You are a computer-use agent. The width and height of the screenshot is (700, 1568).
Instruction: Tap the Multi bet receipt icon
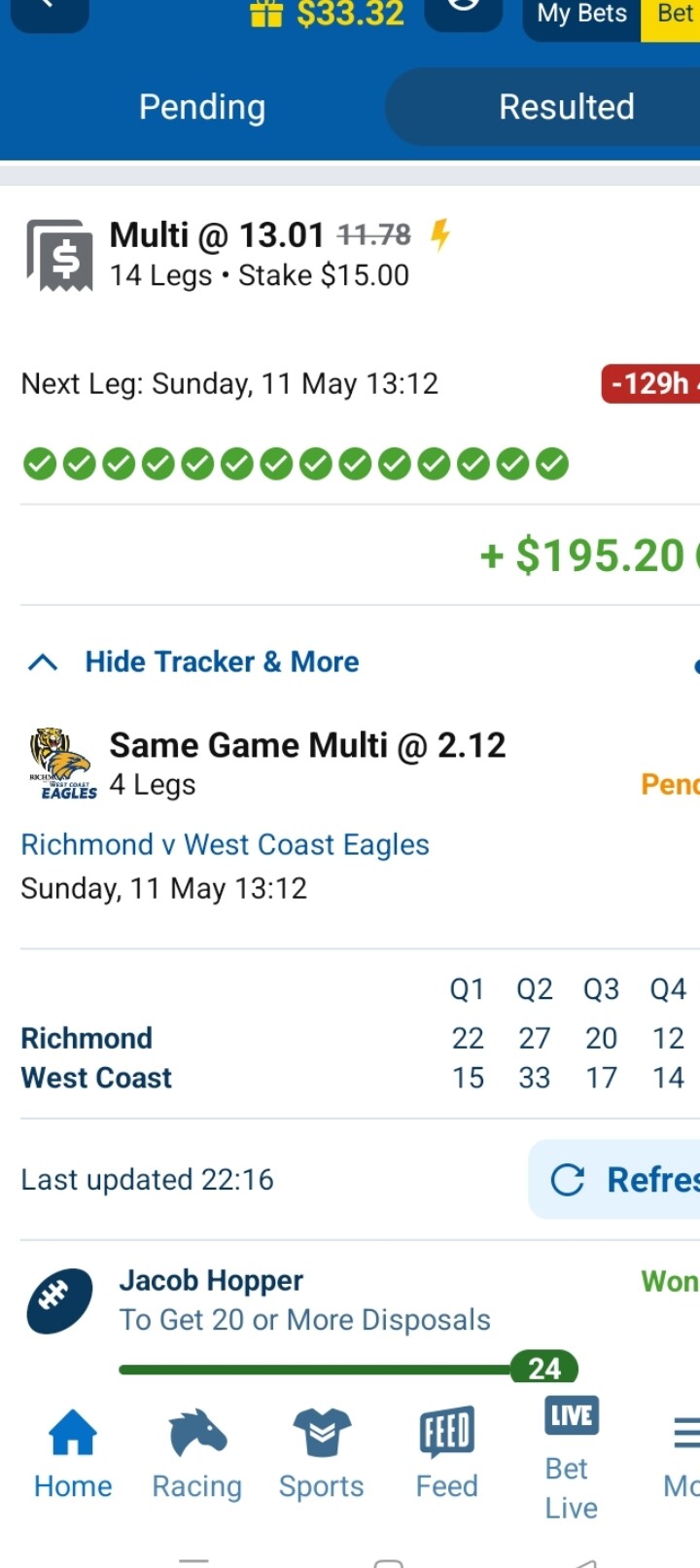coord(59,256)
